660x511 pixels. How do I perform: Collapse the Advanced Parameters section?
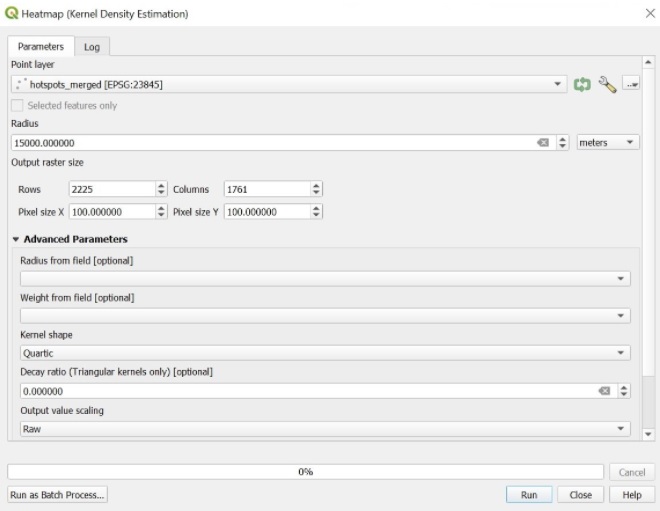[16, 240]
